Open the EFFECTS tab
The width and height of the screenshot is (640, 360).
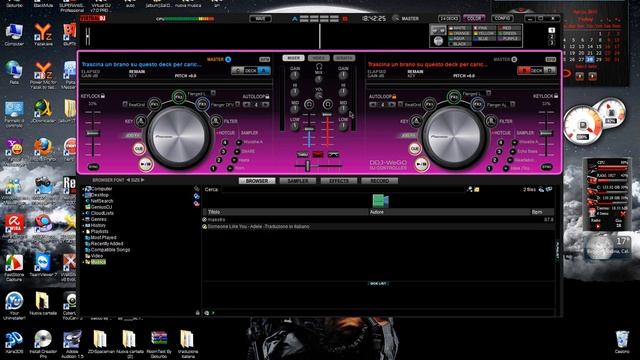(x=339, y=180)
